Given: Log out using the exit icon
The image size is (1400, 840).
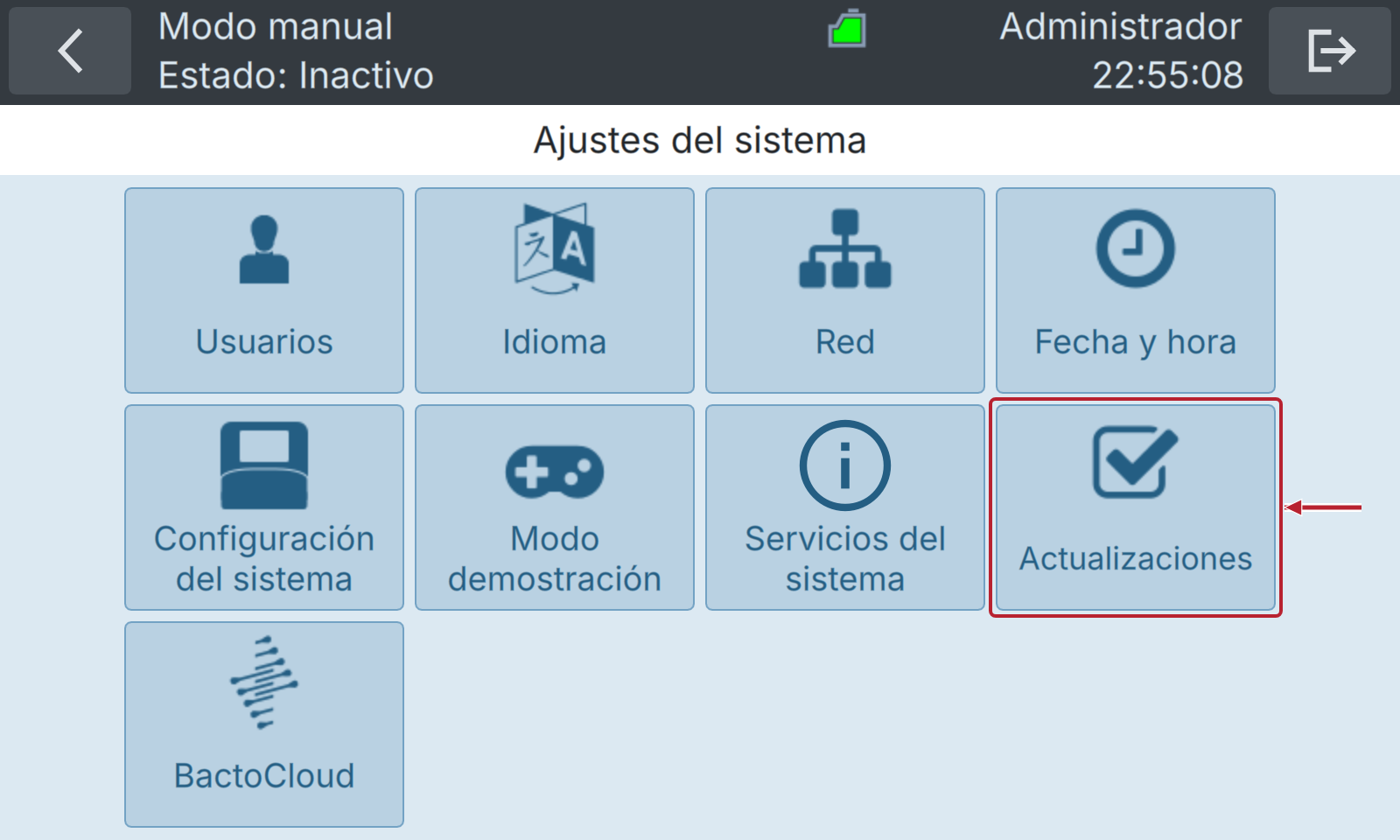Looking at the screenshot, I should [x=1330, y=51].
